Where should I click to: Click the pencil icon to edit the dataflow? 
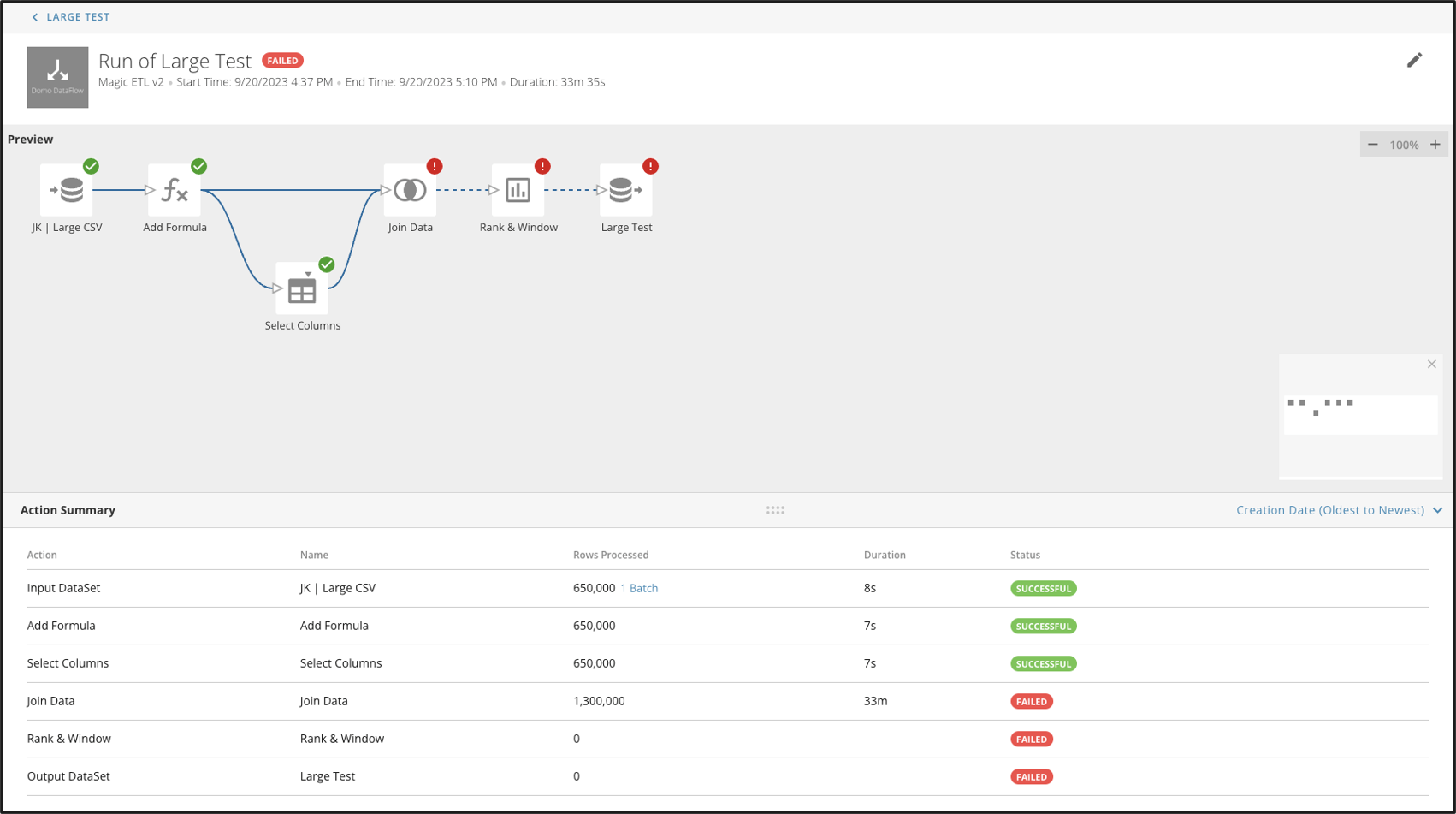(x=1414, y=60)
